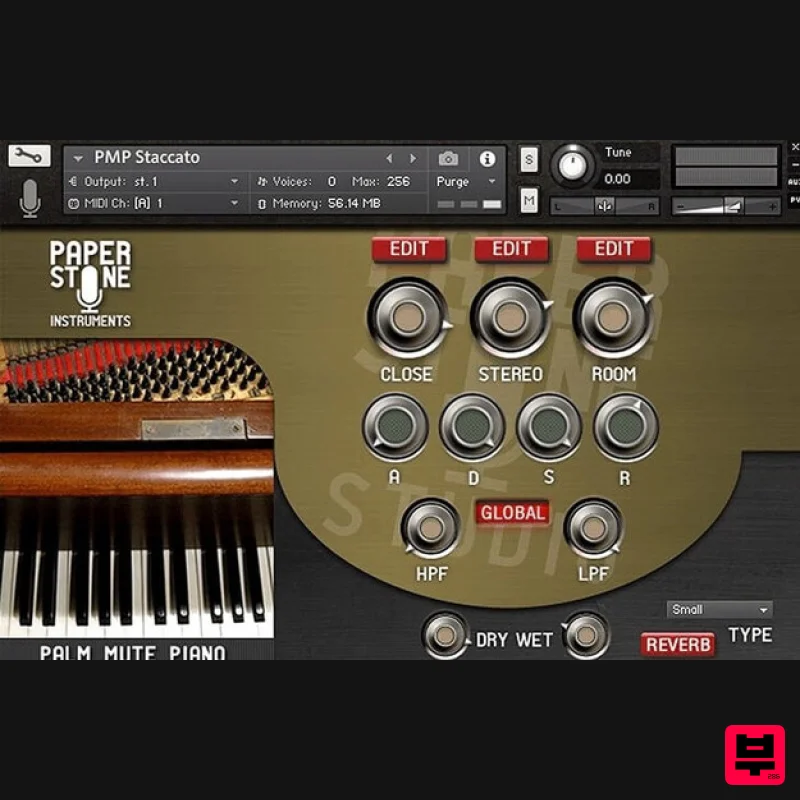Click the MIDI plug icon beside MIDI Ch

point(72,203)
